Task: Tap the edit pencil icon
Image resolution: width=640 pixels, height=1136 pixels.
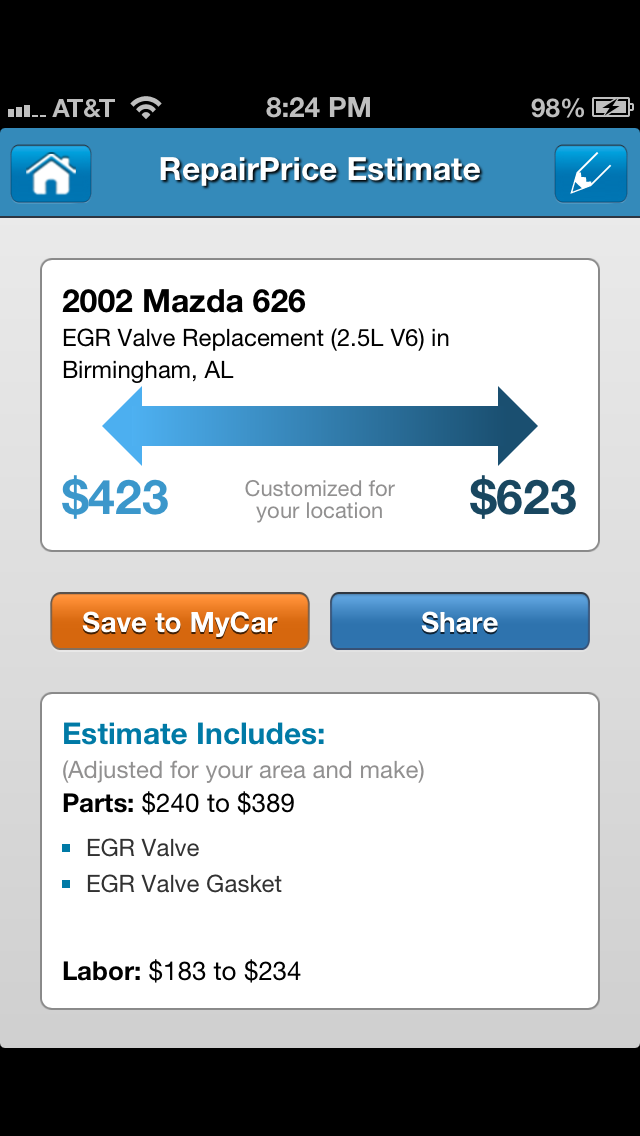Action: (x=590, y=173)
